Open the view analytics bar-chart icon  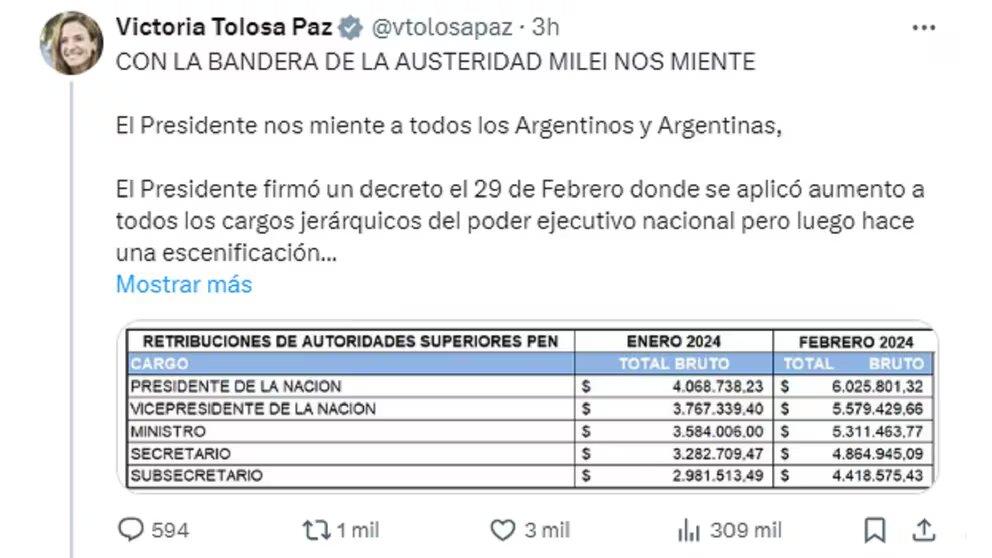click(x=689, y=530)
